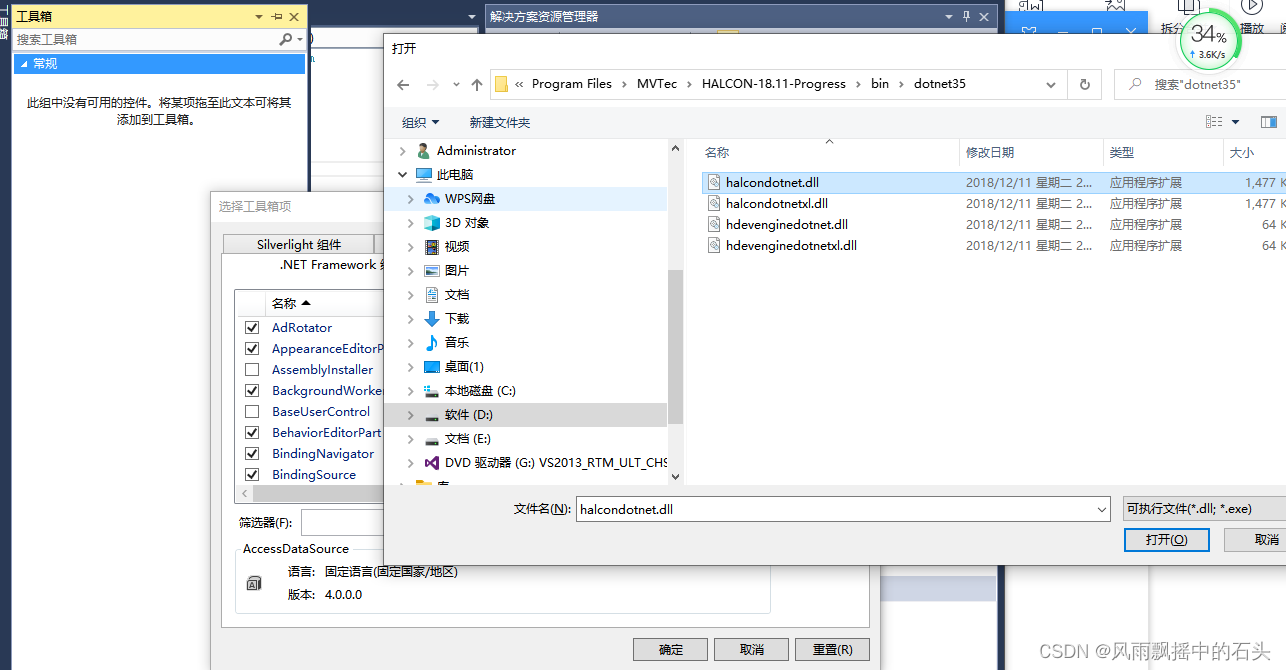Click the navigation pane scrollbar
The image size is (1286, 670).
(675, 345)
